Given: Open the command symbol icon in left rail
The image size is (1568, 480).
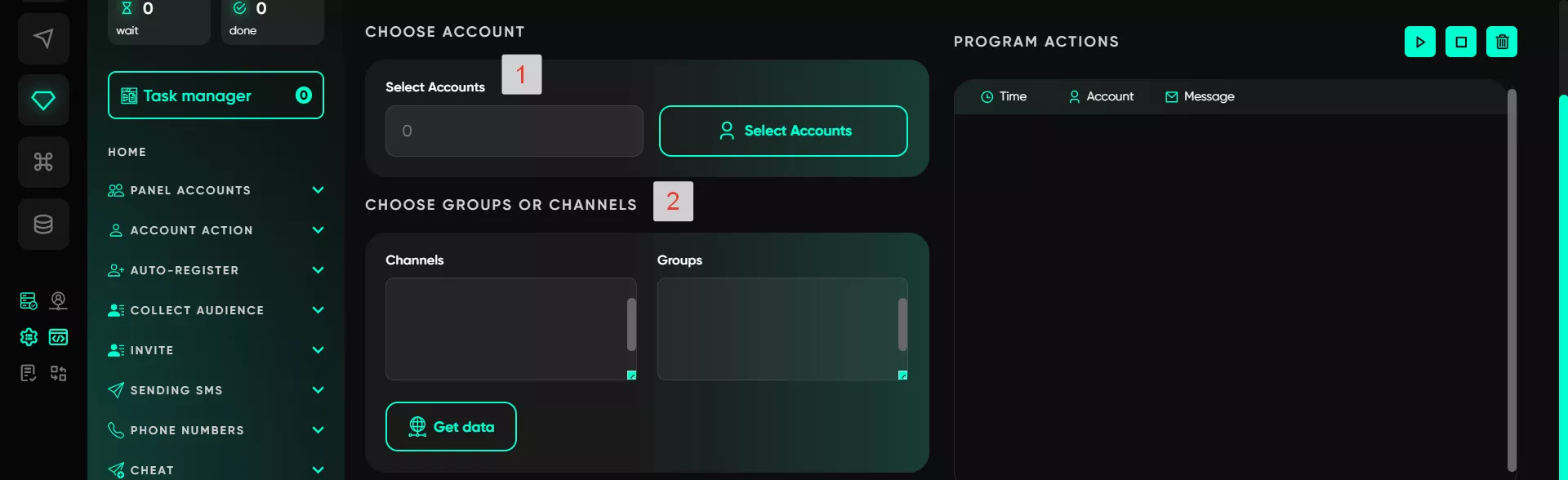Looking at the screenshot, I should pos(43,162).
